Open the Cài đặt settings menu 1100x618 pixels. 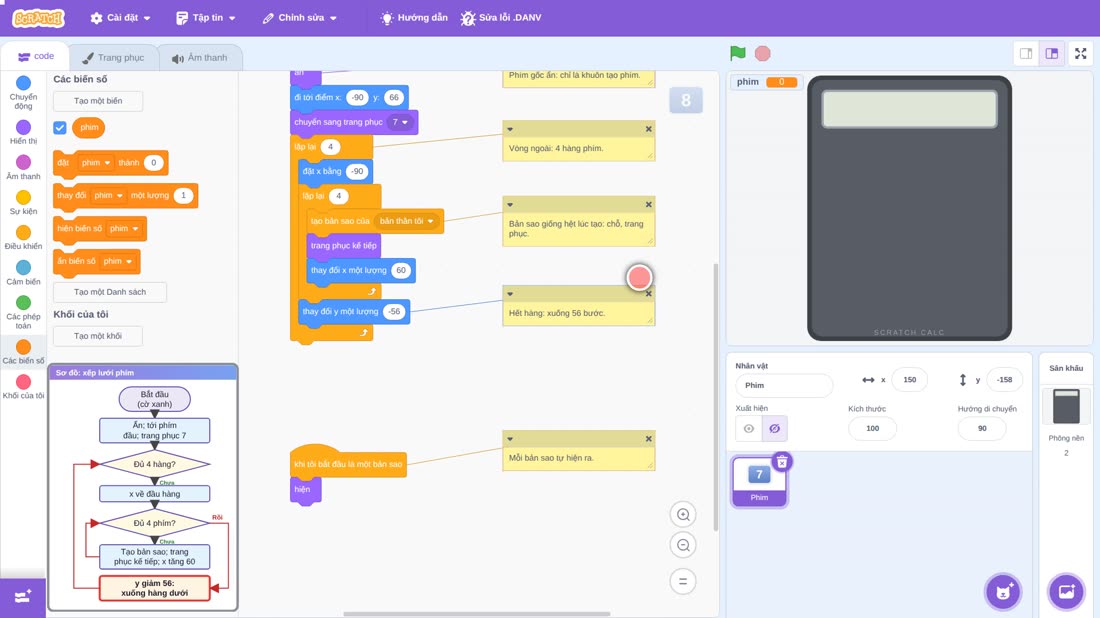tap(121, 18)
